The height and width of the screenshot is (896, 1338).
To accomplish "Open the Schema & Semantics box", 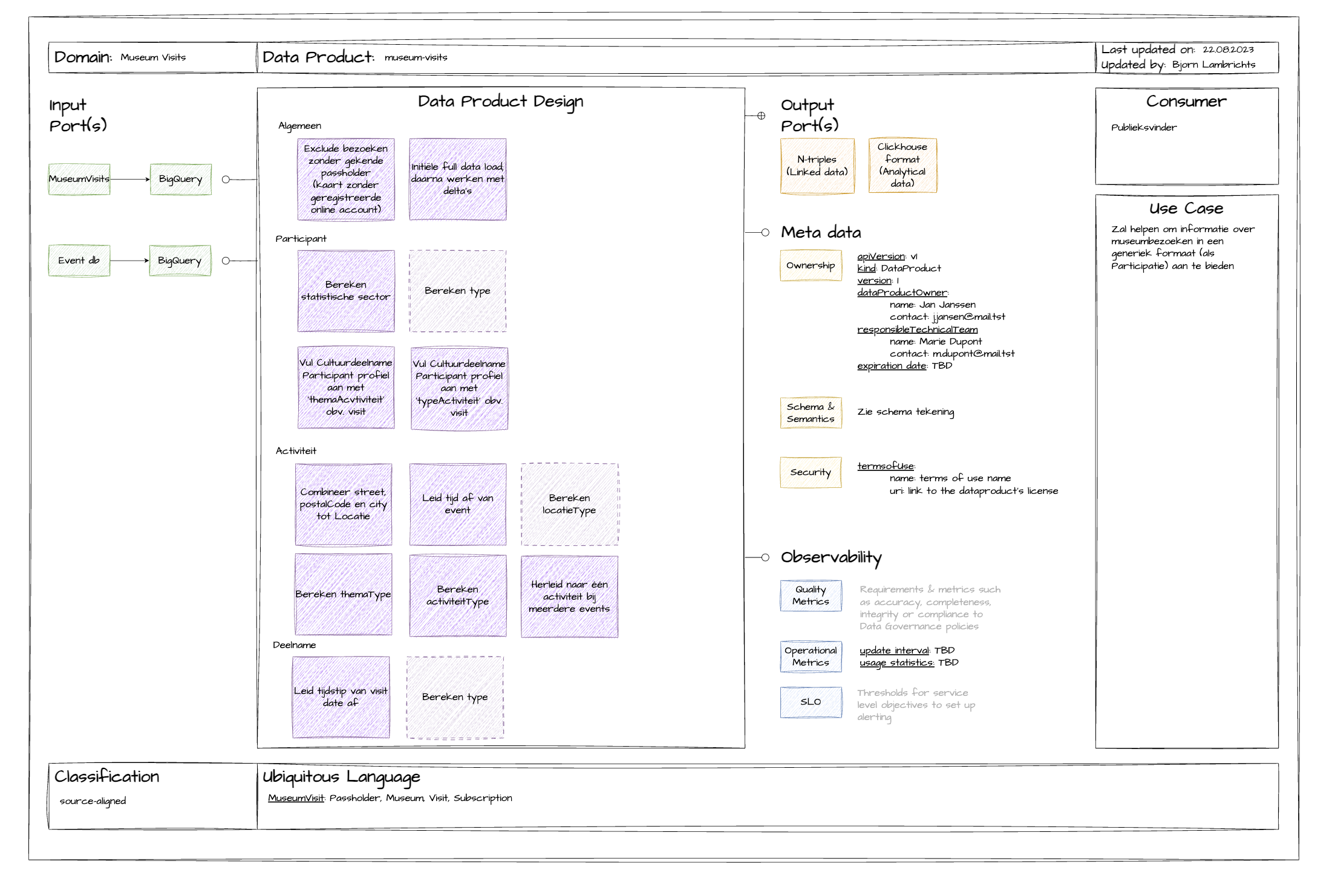I will click(x=811, y=413).
